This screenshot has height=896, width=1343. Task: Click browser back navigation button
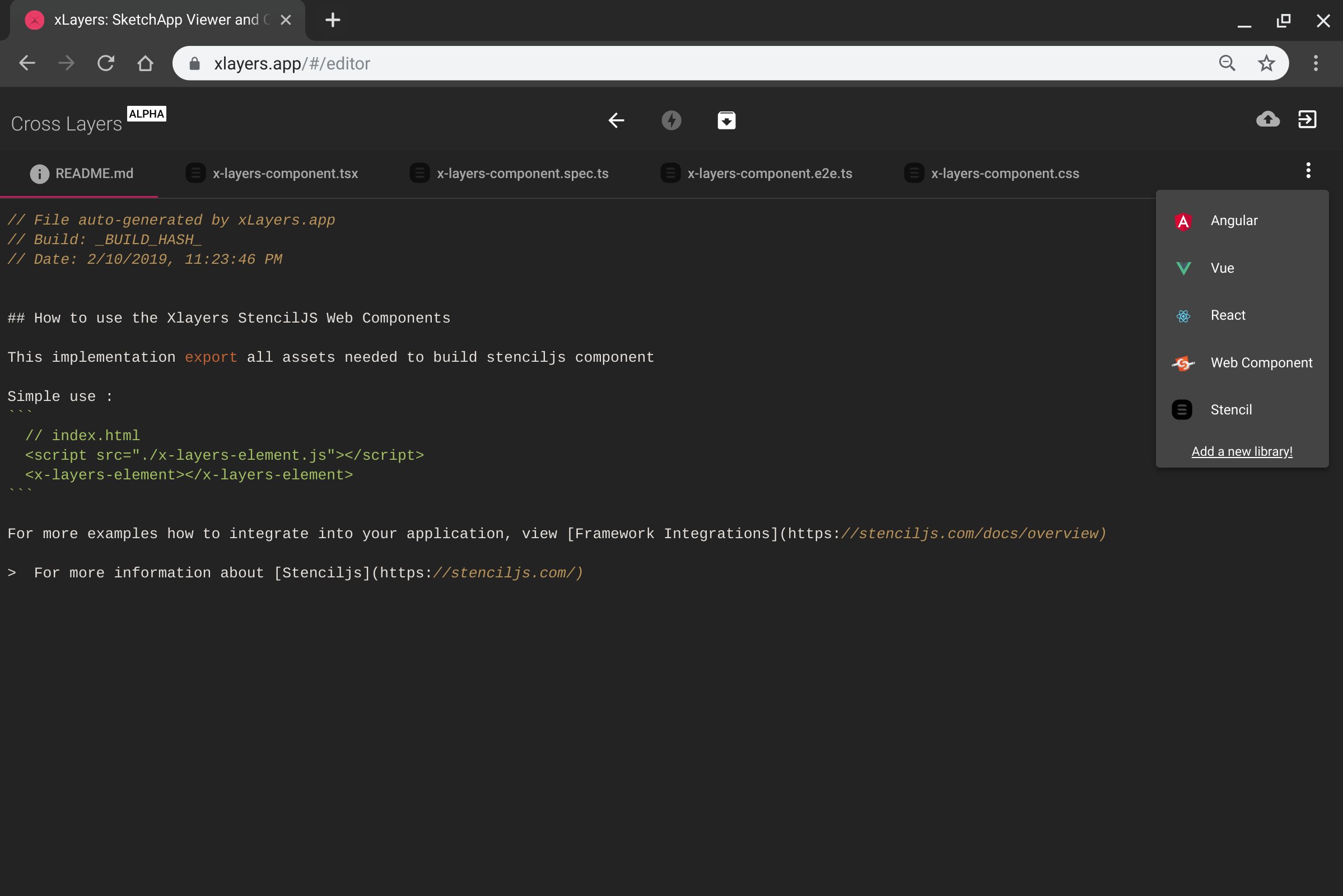tap(27, 63)
